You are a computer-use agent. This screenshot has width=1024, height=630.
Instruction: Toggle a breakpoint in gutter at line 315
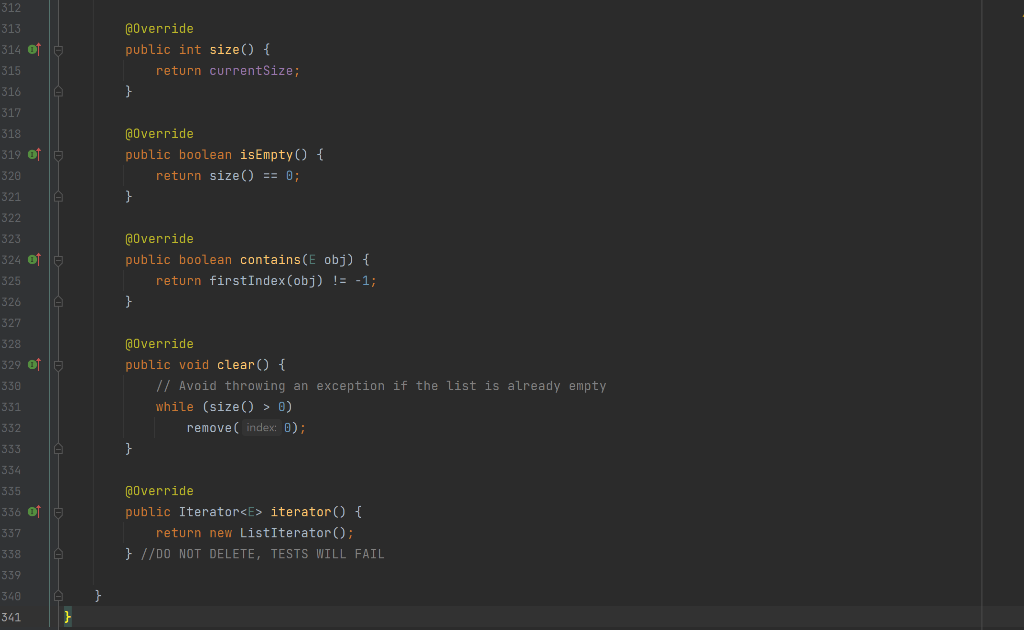tap(45, 70)
